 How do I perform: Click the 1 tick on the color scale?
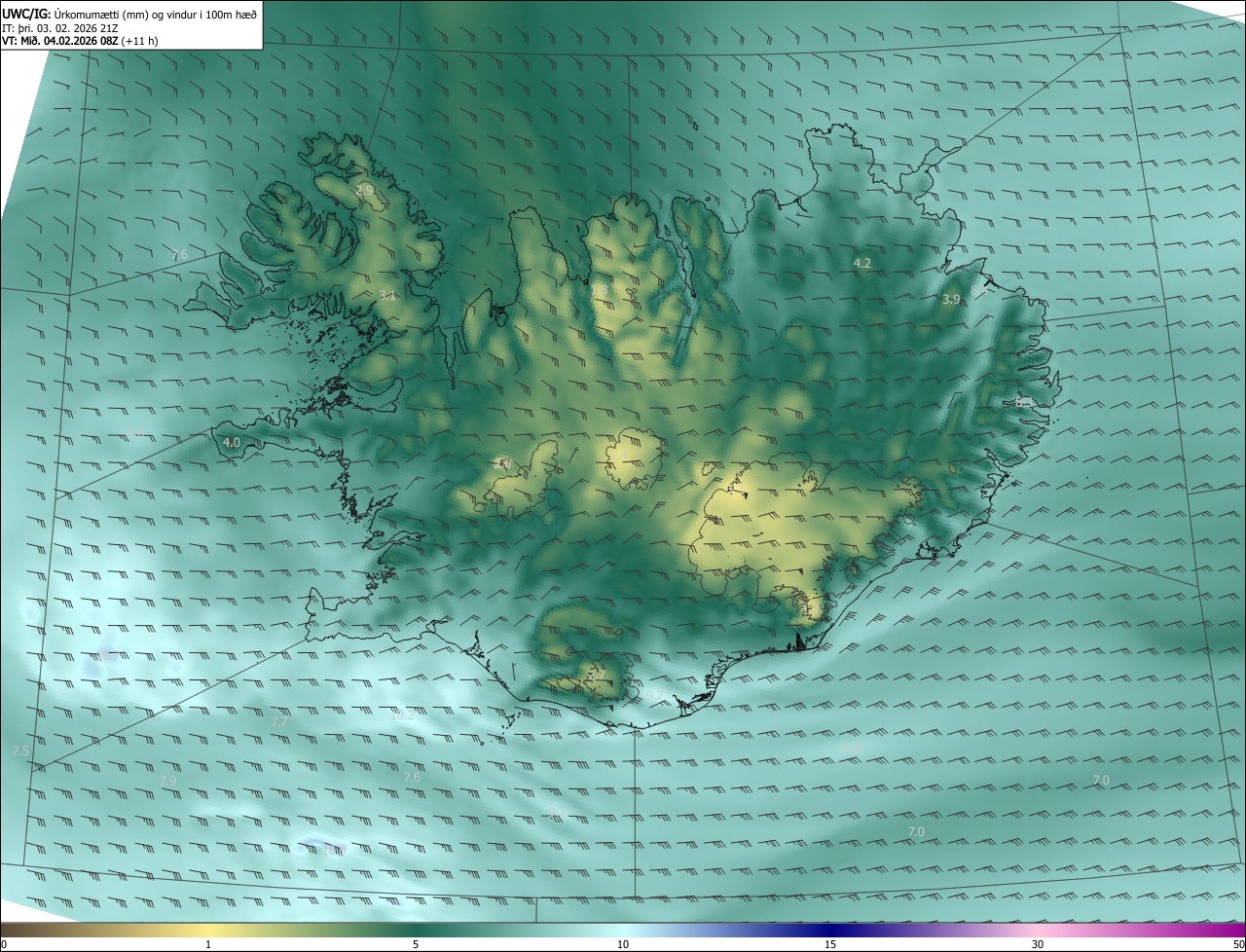click(208, 944)
